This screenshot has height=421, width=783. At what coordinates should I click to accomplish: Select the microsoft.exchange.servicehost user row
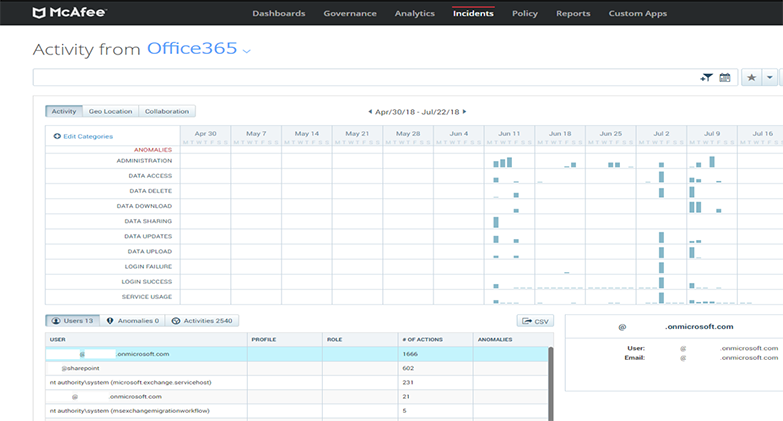tap(297, 383)
